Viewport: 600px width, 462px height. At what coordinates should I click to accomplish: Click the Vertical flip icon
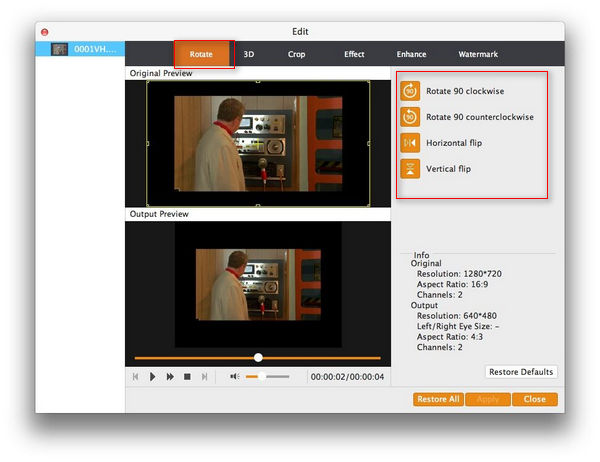410,169
